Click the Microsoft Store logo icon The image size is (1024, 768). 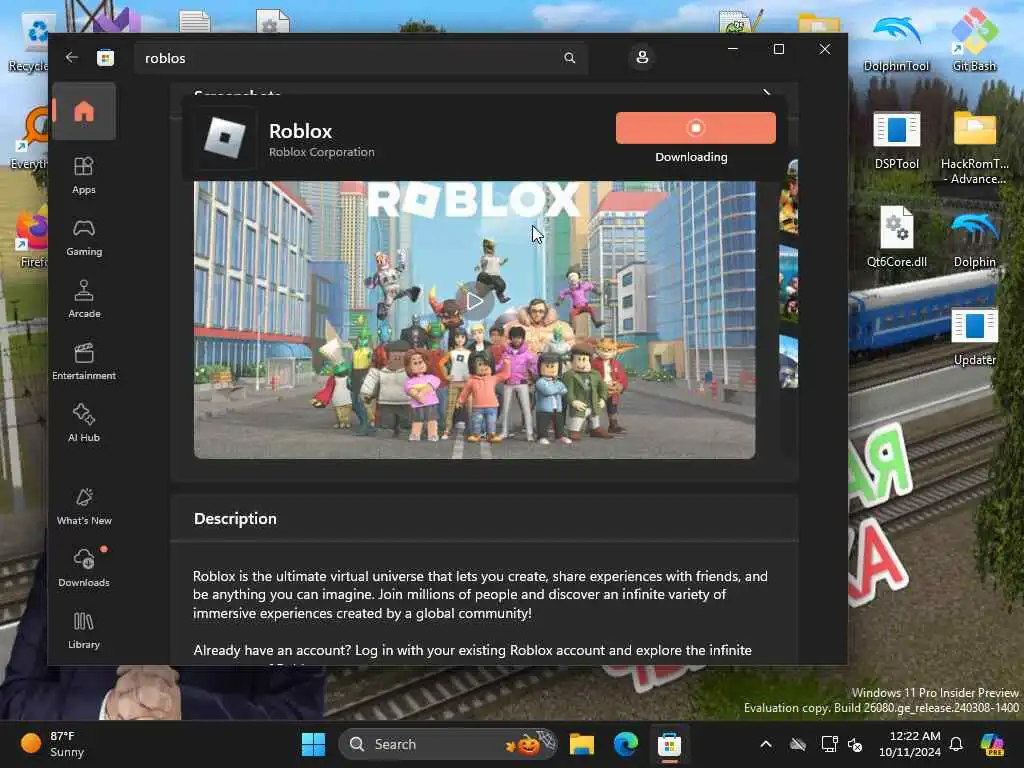click(105, 58)
